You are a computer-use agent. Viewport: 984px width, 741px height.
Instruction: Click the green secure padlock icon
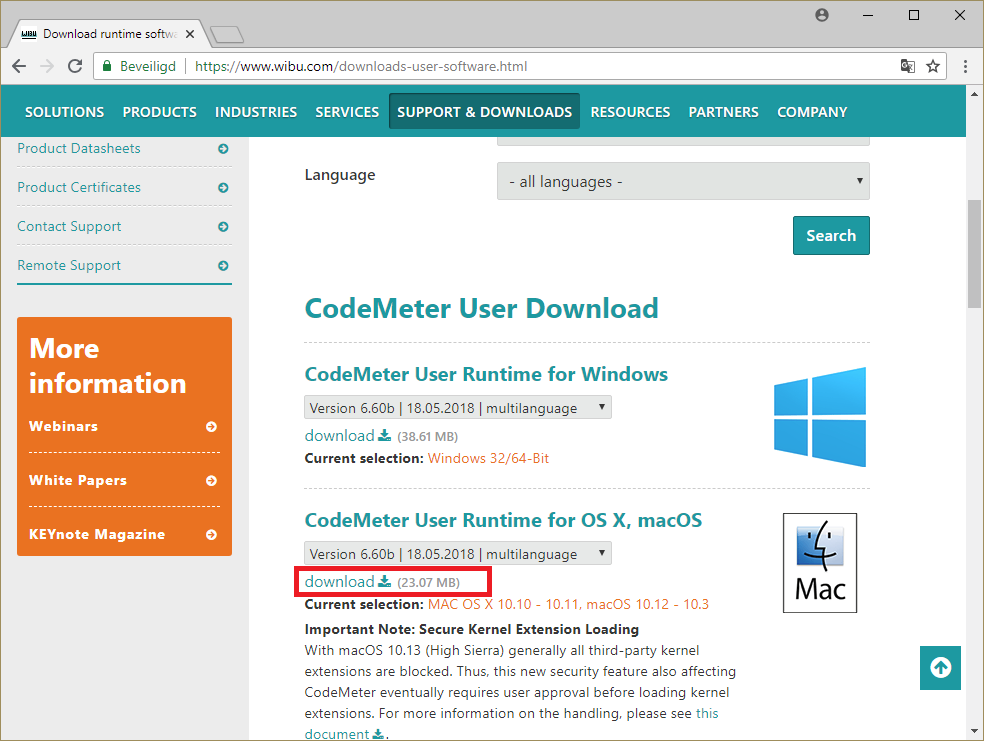(x=107, y=66)
